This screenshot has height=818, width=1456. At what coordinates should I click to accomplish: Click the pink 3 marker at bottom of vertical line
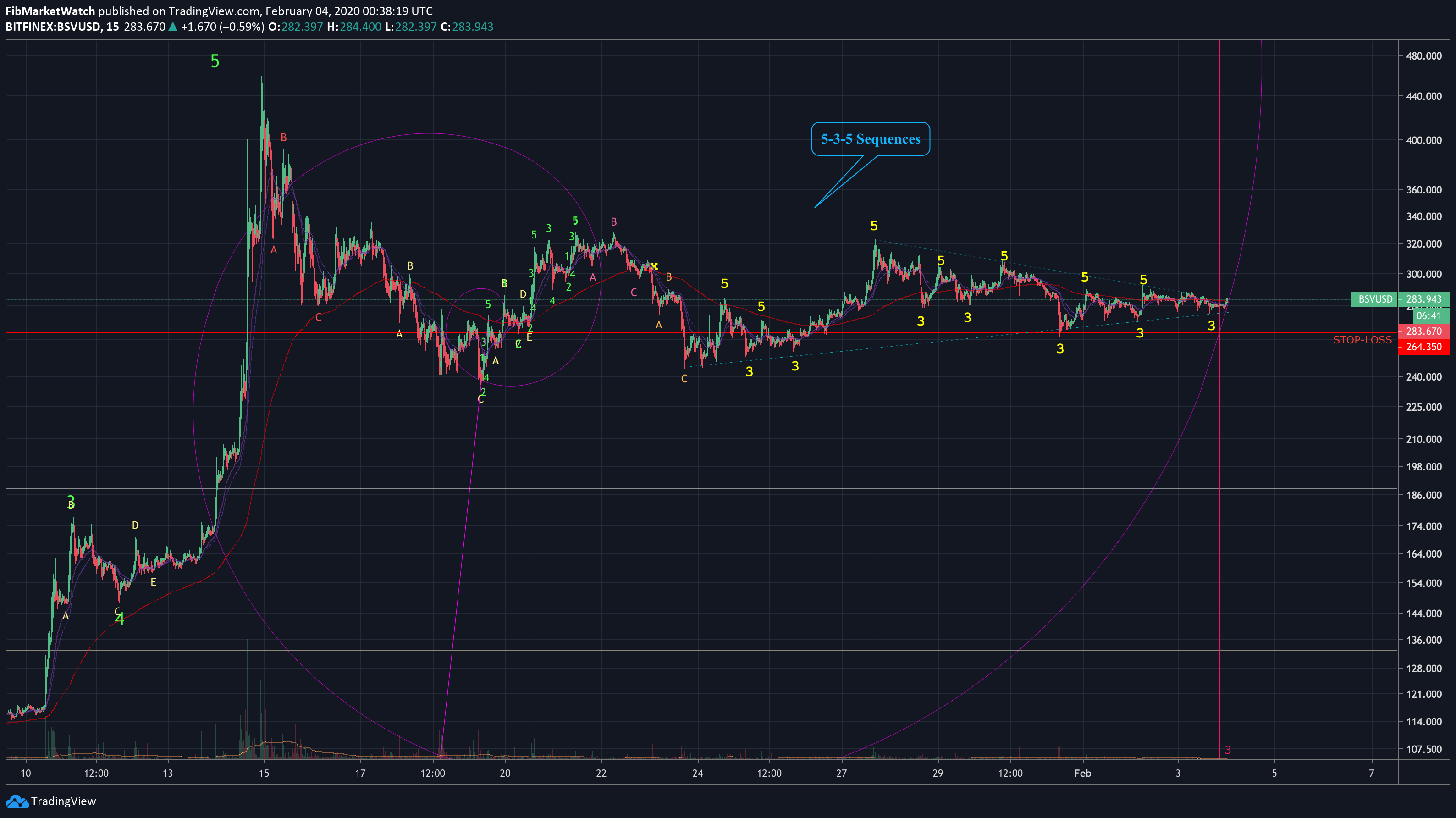coord(1228,750)
